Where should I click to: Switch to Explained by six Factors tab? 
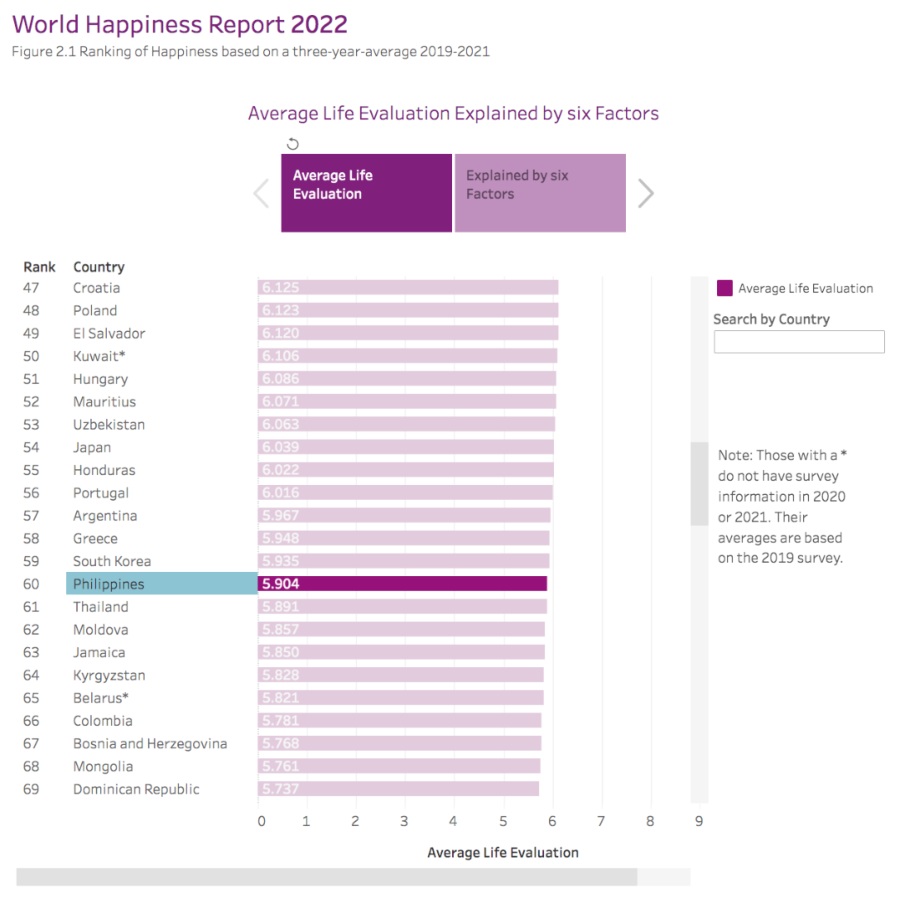pyautogui.click(x=540, y=193)
